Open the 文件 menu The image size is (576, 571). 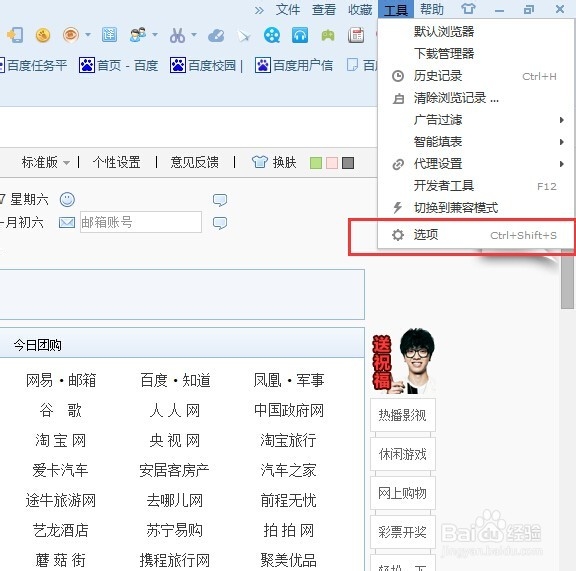(288, 10)
